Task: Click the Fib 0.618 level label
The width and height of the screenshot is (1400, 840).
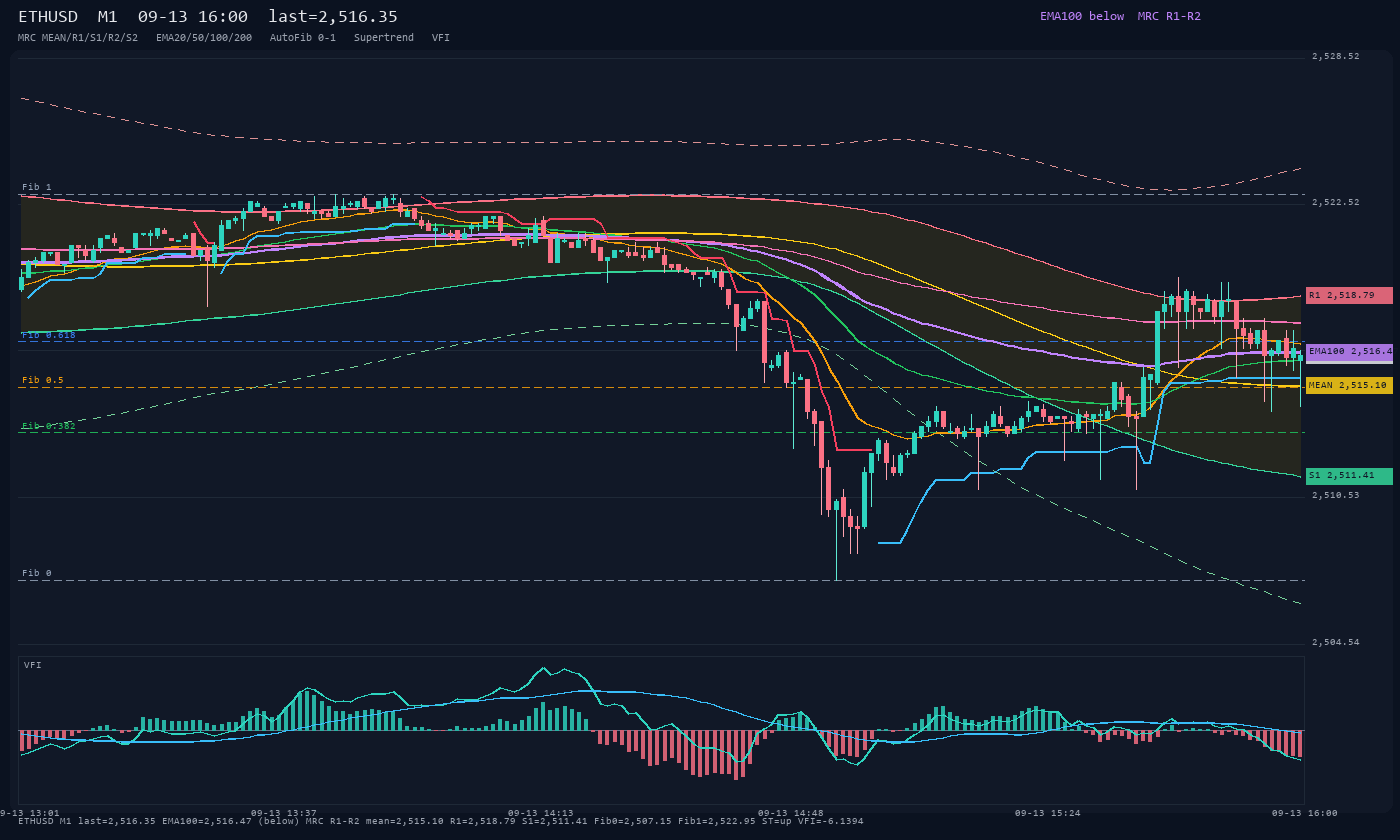Action: 49,335
